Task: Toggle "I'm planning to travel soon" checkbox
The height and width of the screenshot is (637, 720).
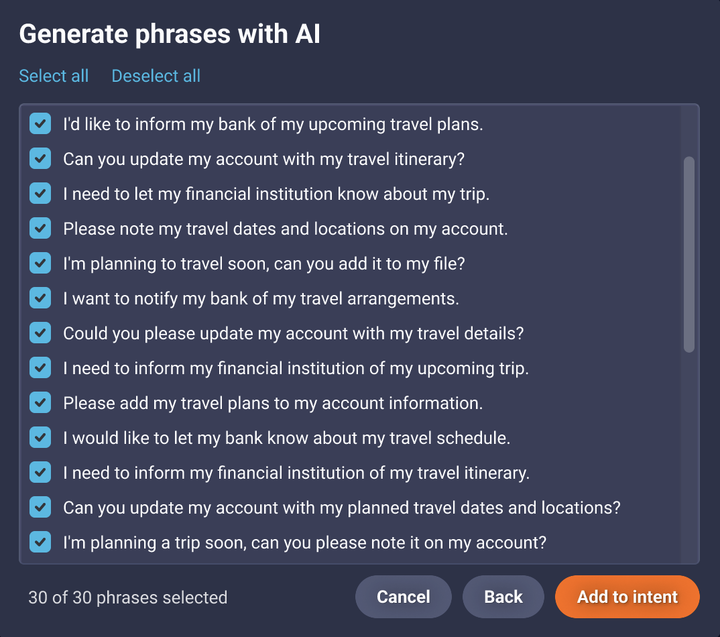Action: [40, 263]
